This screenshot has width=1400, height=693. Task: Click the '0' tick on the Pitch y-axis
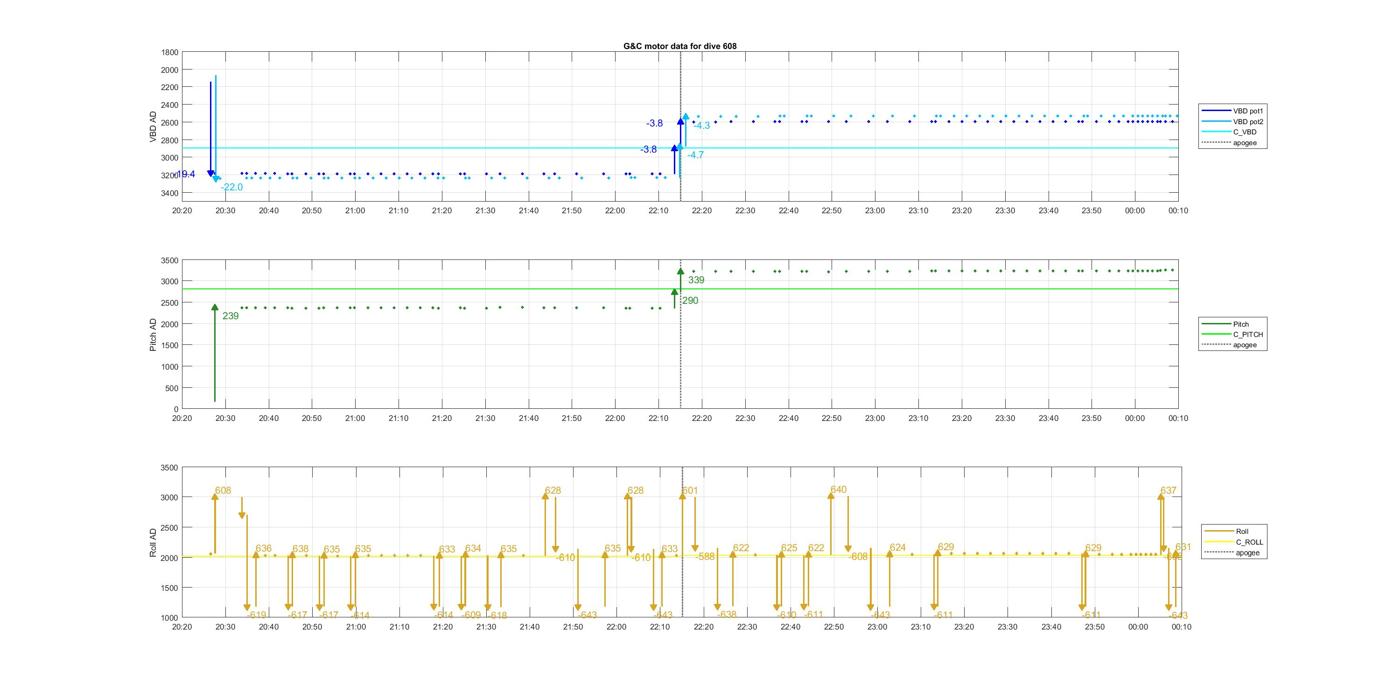point(176,409)
